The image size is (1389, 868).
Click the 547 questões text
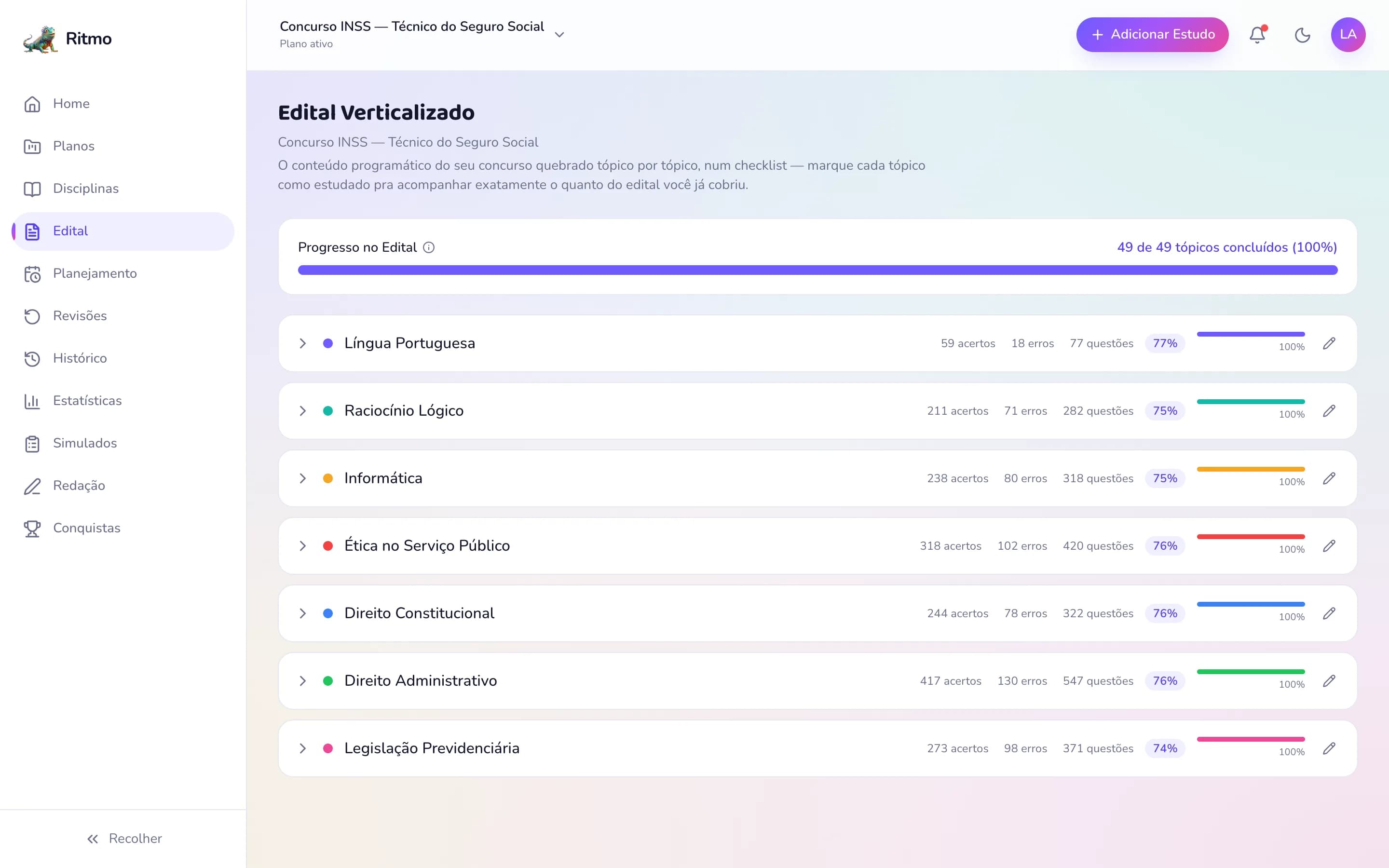1097,681
